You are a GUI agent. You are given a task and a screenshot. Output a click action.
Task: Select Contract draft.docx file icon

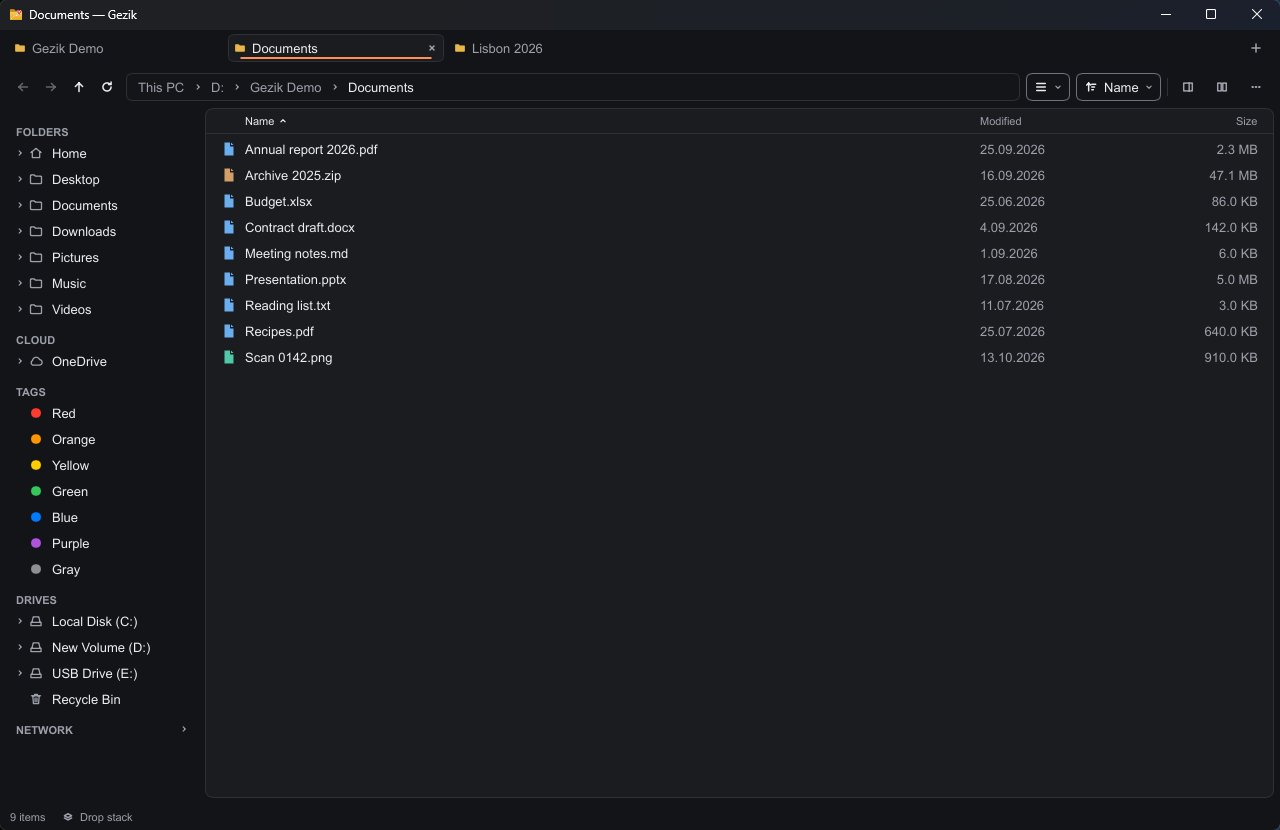[x=228, y=227]
